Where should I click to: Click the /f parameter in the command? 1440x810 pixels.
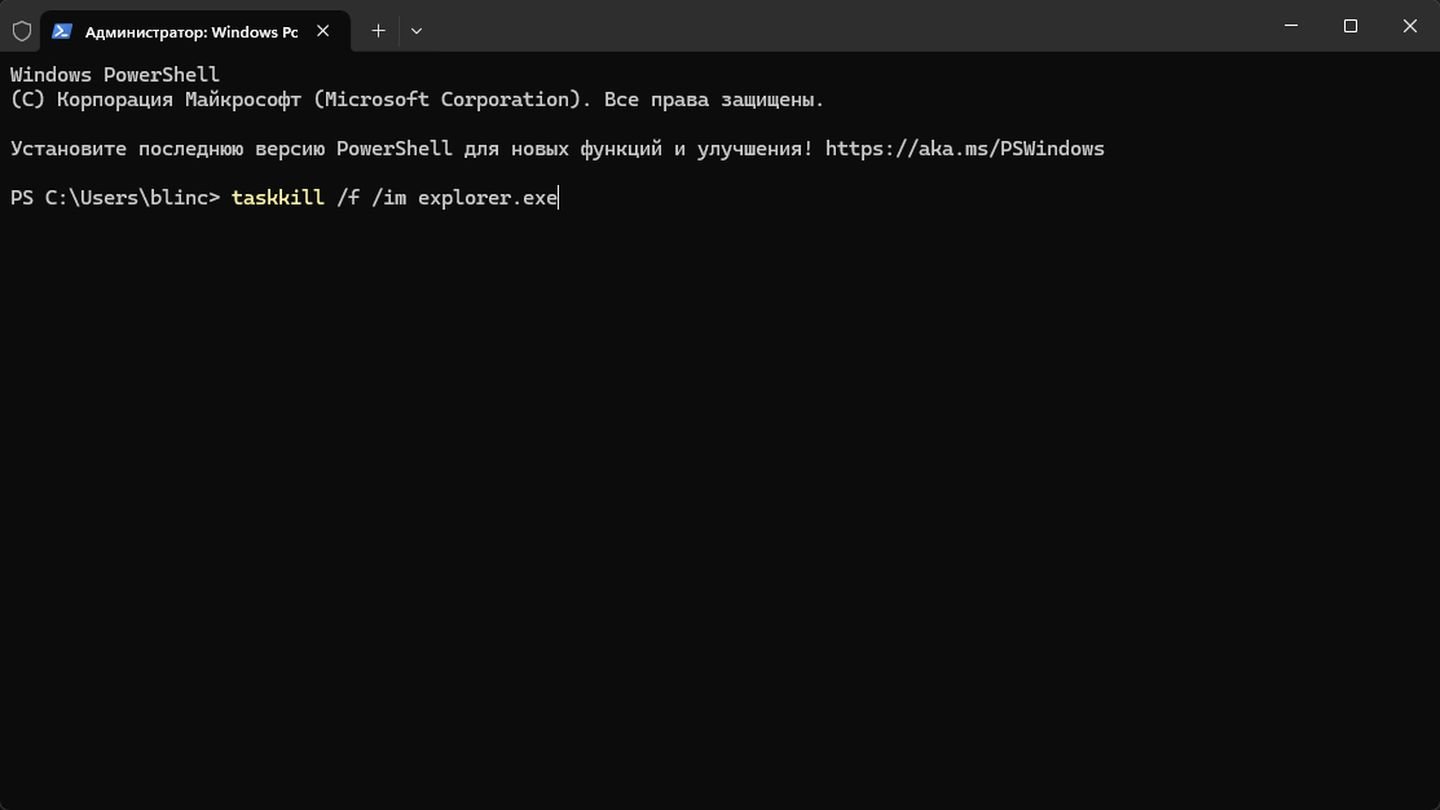348,198
